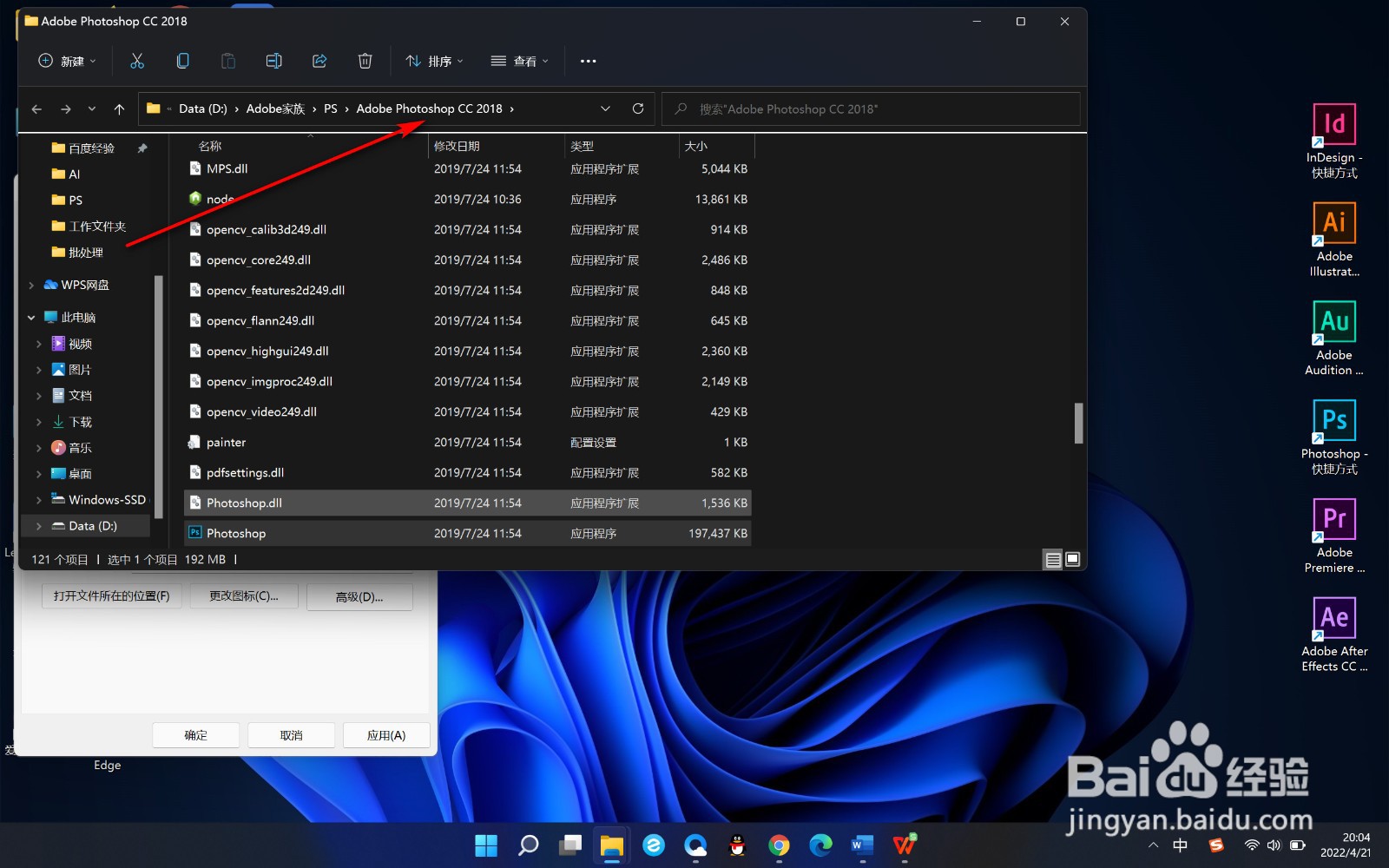This screenshot has width=1389, height=868.
Task: Open Adobe Audition desktop shortcut
Action: point(1334,339)
